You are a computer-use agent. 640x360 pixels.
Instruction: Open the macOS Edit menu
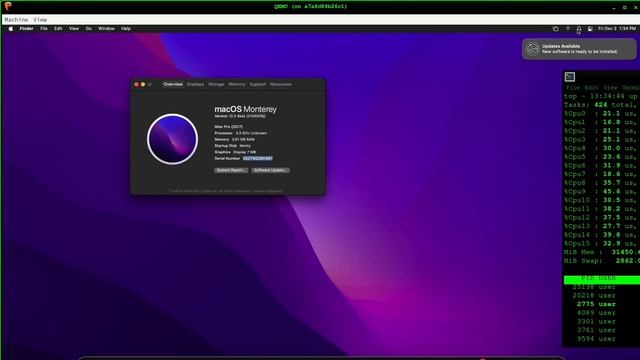coord(58,29)
